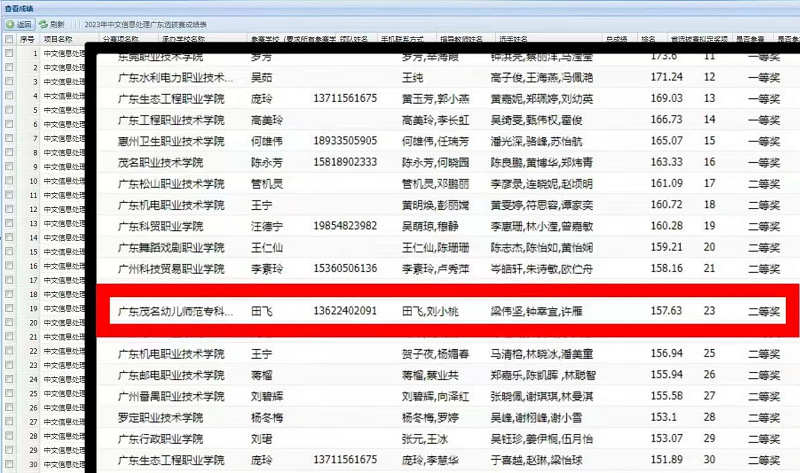Check the checkbox for row 28
This screenshot has width=800, height=473.
click(9, 436)
